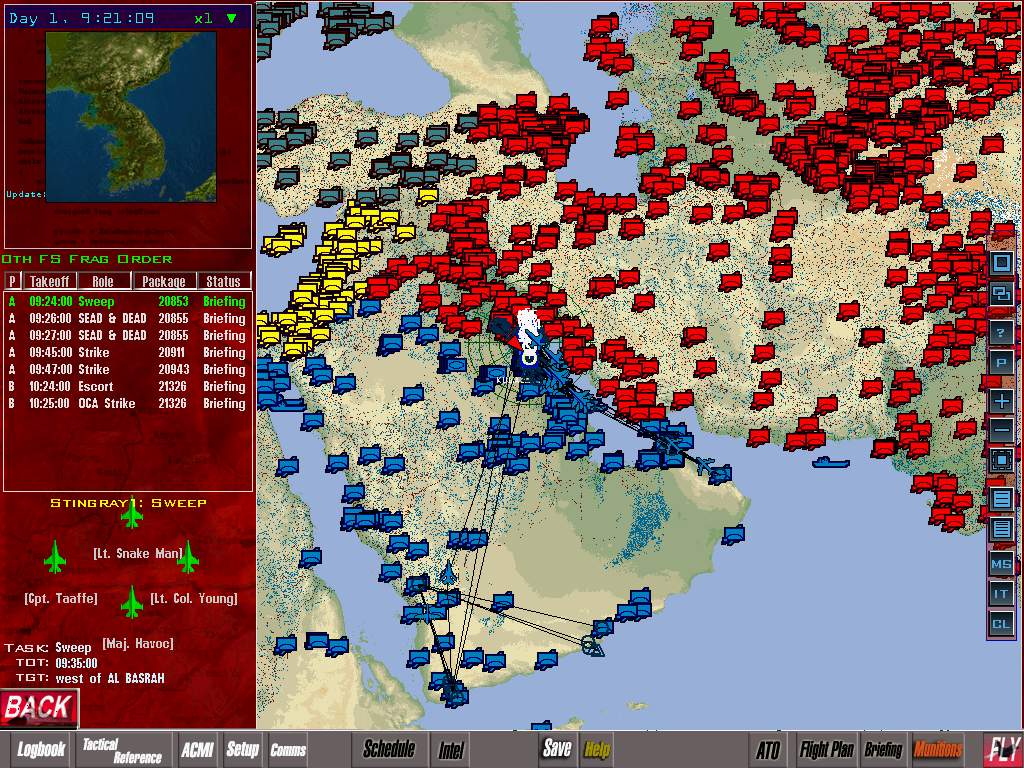
Task: Select the lead aircraft at formation top
Action: click(132, 513)
